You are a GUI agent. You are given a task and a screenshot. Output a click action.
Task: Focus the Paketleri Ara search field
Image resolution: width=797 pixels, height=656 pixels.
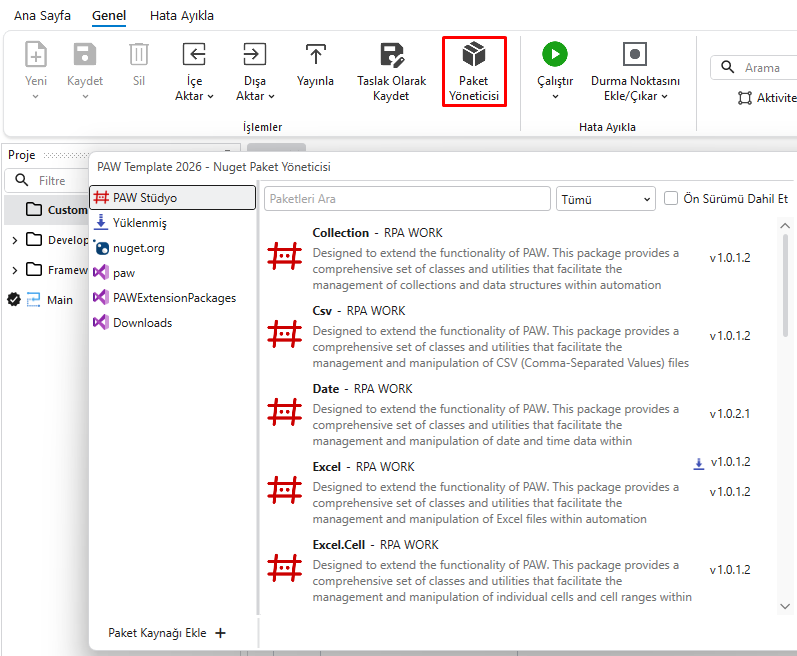[x=407, y=199]
